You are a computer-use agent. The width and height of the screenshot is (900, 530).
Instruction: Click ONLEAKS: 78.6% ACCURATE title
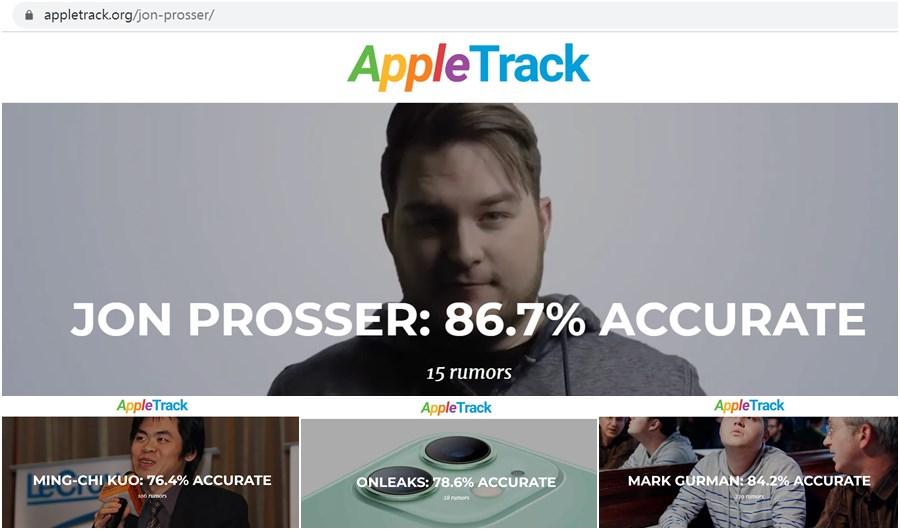click(x=456, y=482)
